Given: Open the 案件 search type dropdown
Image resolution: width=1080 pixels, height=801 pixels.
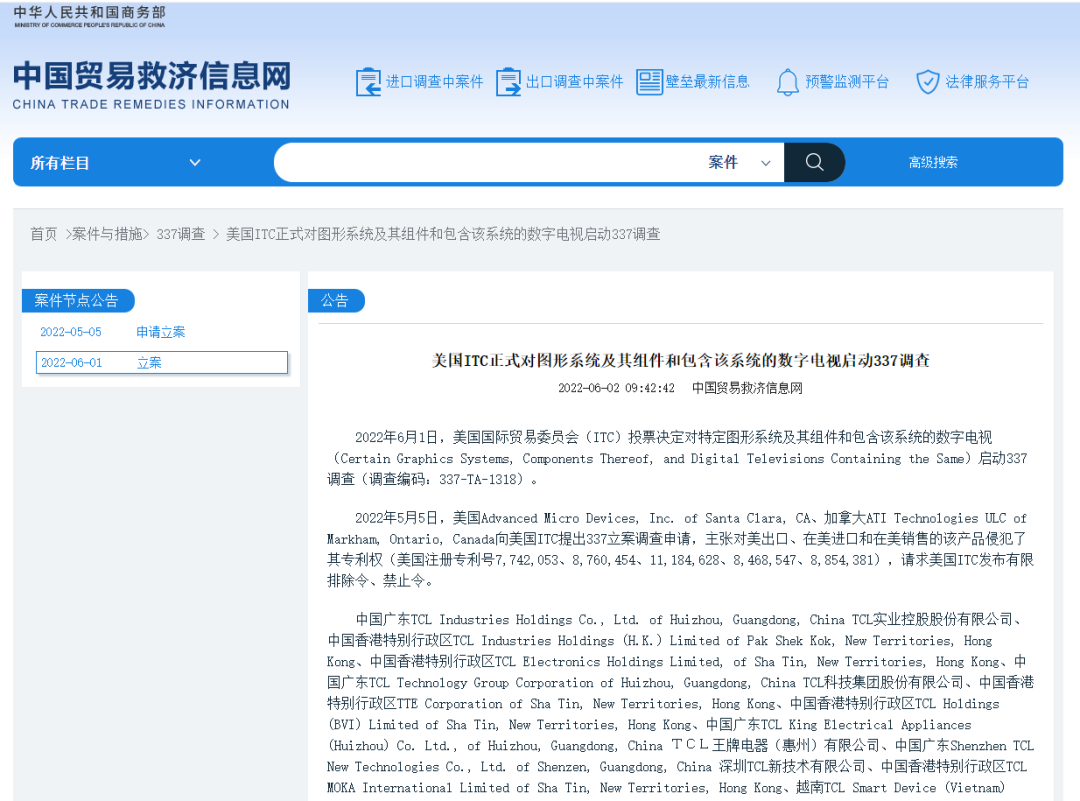Looking at the screenshot, I should pyautogui.click(x=740, y=163).
